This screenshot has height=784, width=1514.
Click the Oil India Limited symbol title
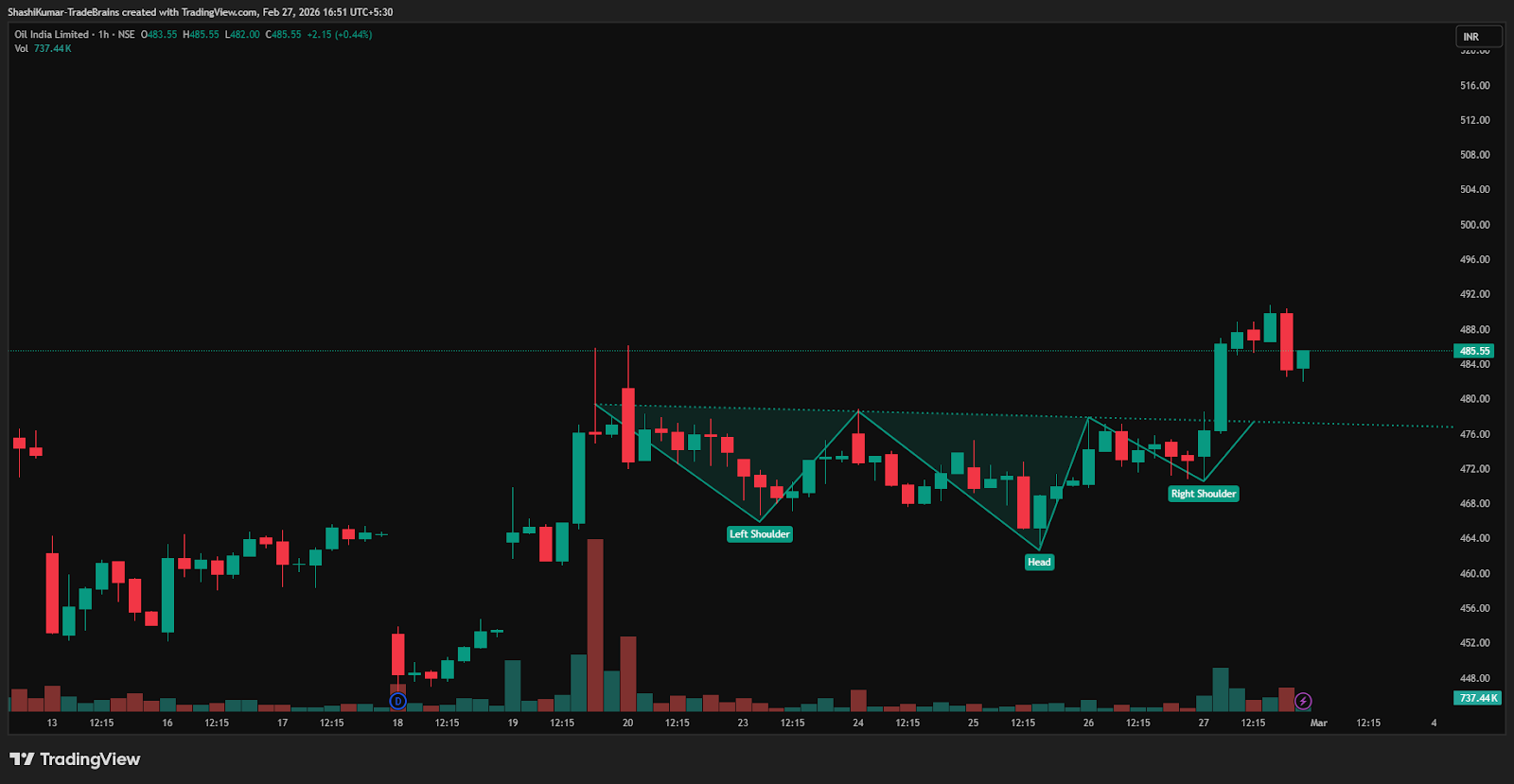(51, 35)
